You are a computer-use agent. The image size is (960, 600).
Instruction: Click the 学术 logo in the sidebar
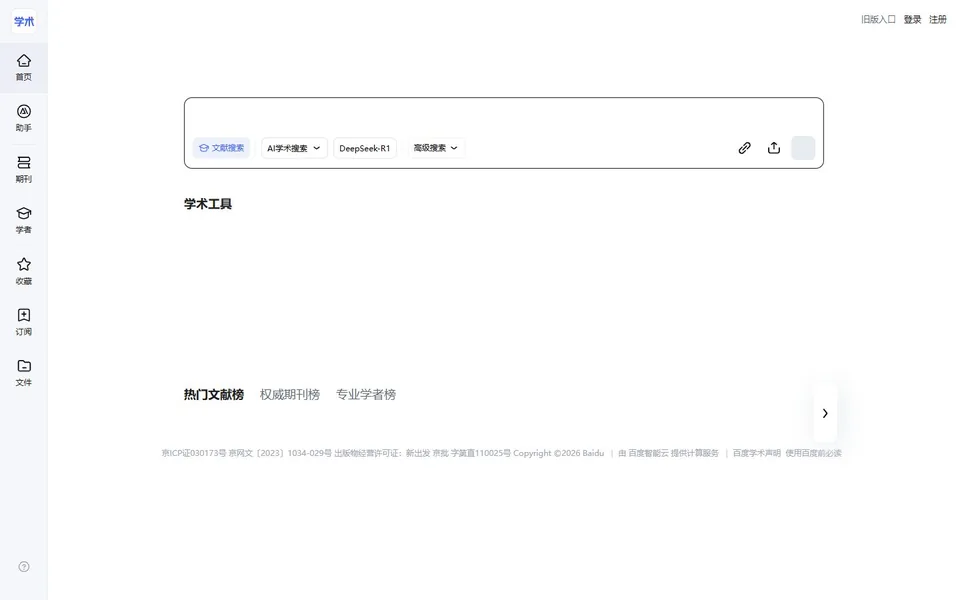[24, 21]
